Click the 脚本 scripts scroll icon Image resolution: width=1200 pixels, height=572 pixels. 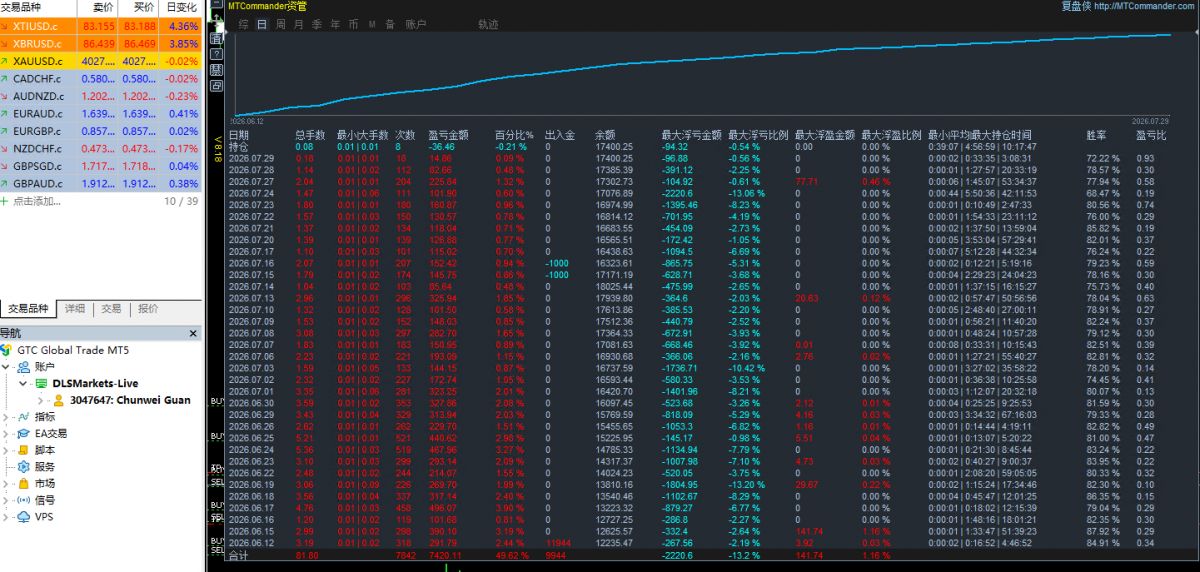click(23, 449)
